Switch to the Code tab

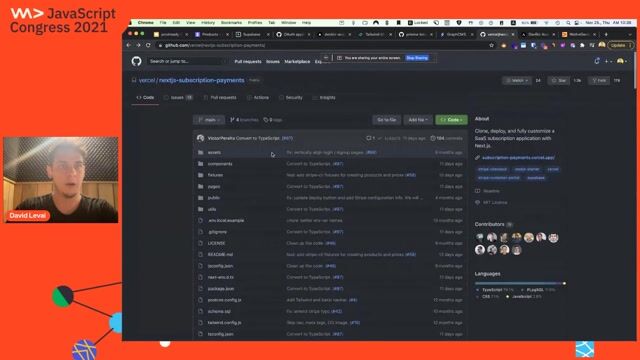click(145, 98)
